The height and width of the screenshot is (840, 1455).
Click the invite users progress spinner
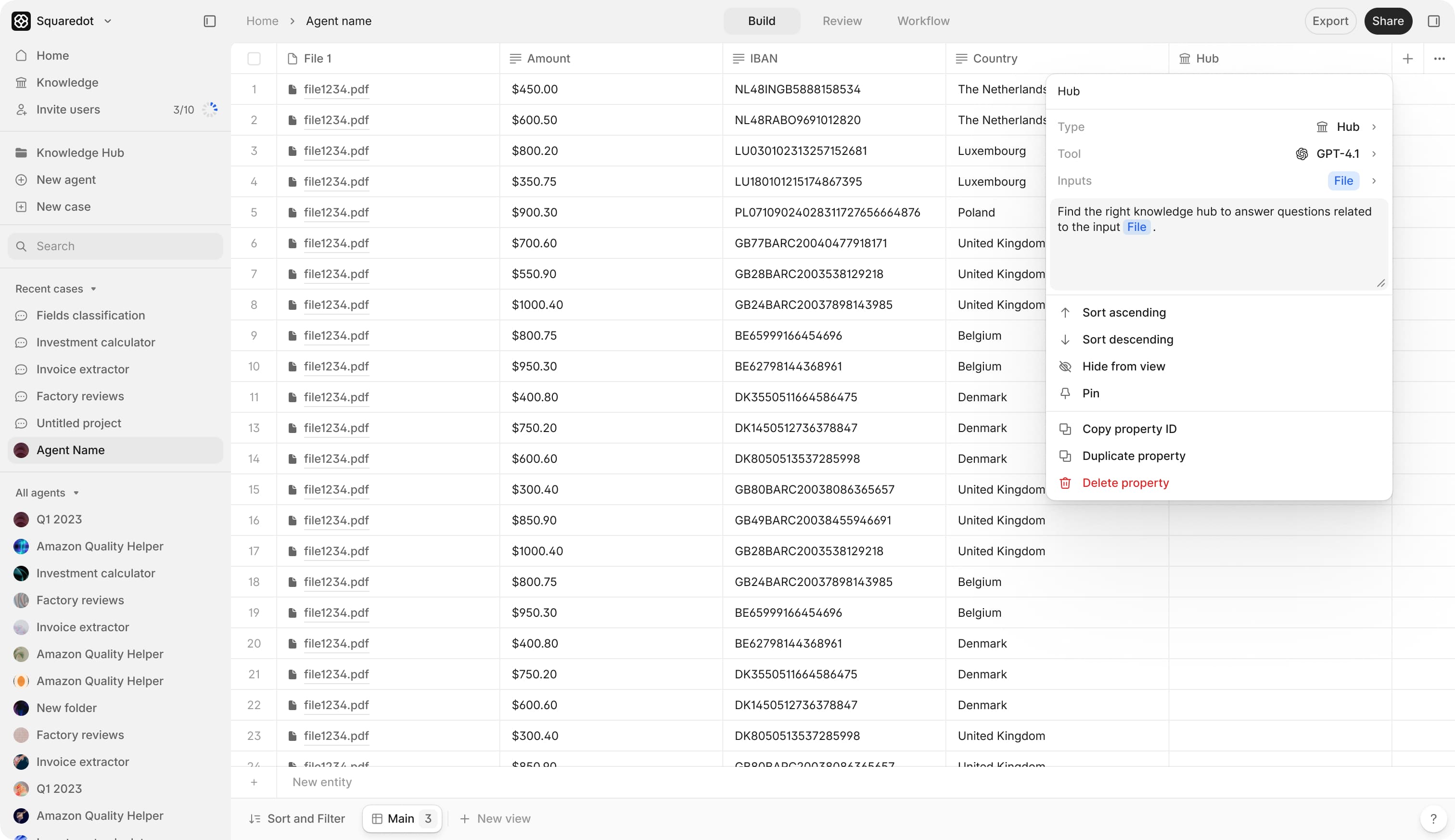pos(210,110)
